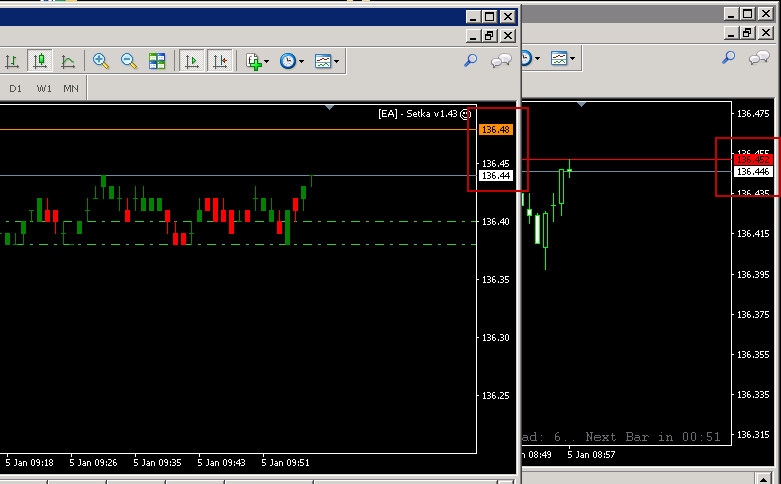Click the chart shift triangle marker on left chart
The height and width of the screenshot is (484, 781).
tap(329, 107)
